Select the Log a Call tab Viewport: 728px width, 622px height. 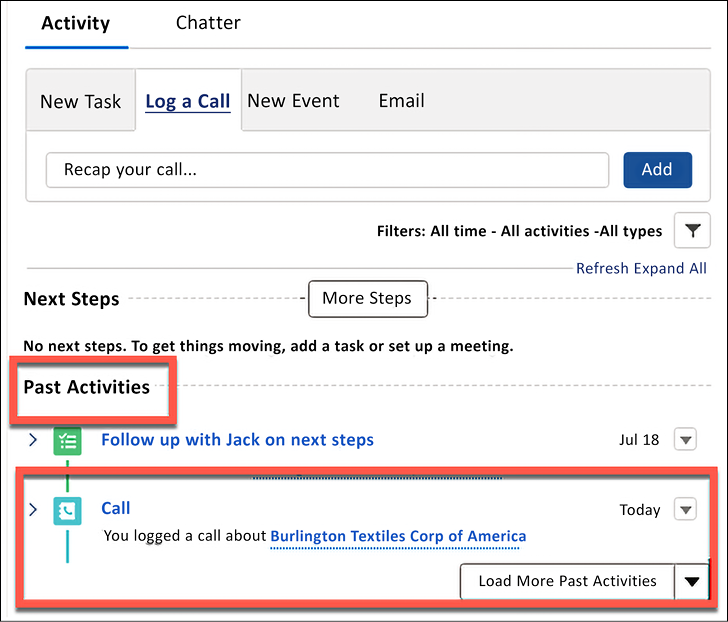click(188, 101)
